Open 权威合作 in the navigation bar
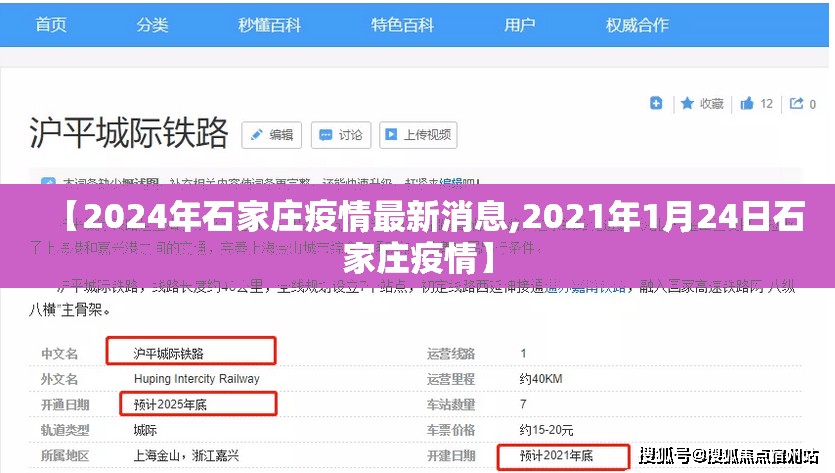 coord(637,24)
